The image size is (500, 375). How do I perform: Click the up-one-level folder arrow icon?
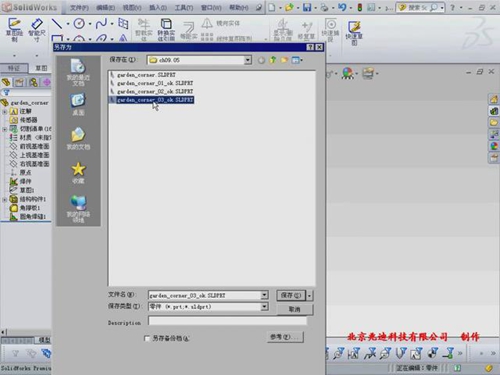[x=273, y=60]
